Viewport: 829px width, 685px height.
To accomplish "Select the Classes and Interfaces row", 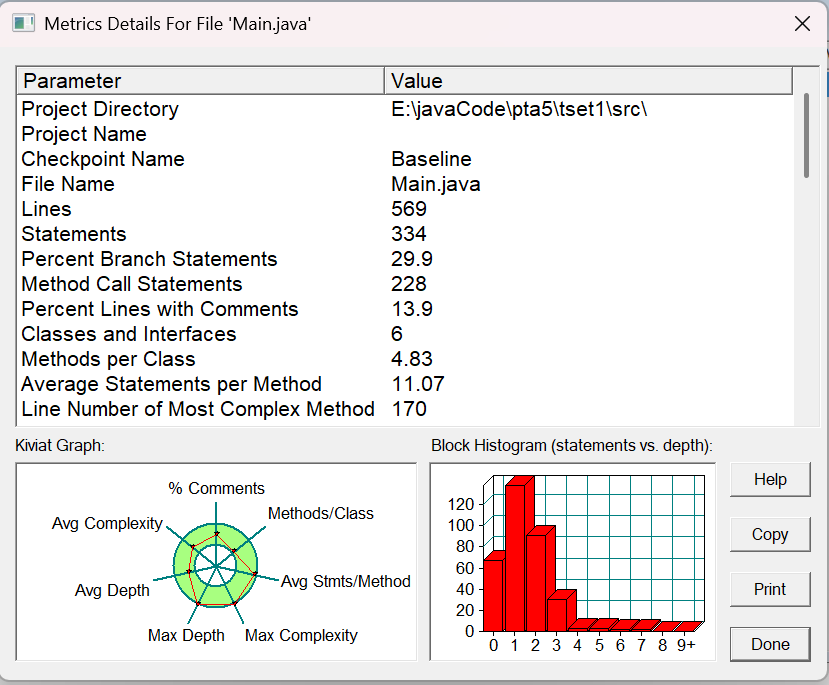I will pyautogui.click(x=405, y=334).
